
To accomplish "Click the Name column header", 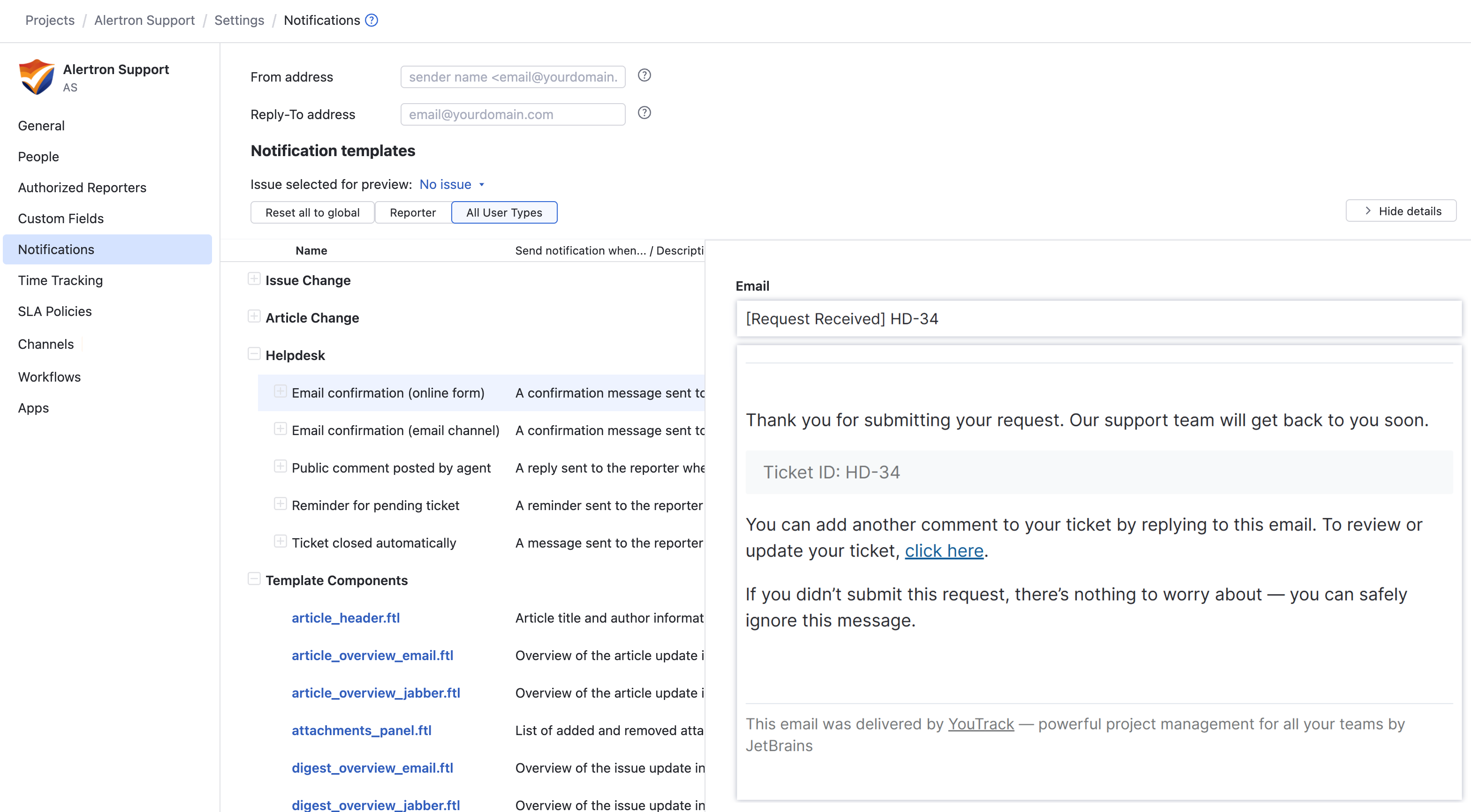I will (x=311, y=250).
